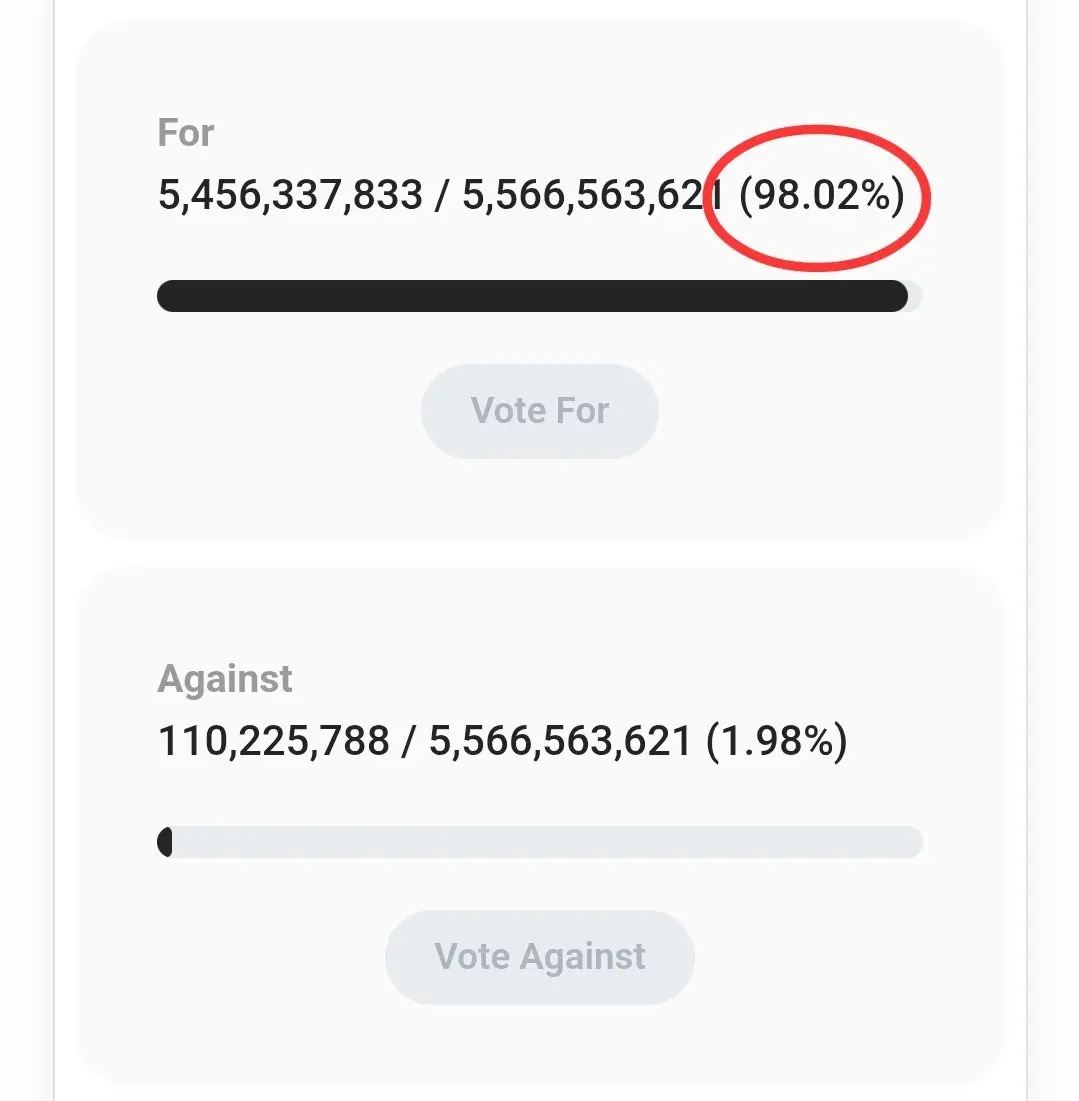
Task: Click the 110,225,788 Against vote count
Action: click(x=273, y=741)
